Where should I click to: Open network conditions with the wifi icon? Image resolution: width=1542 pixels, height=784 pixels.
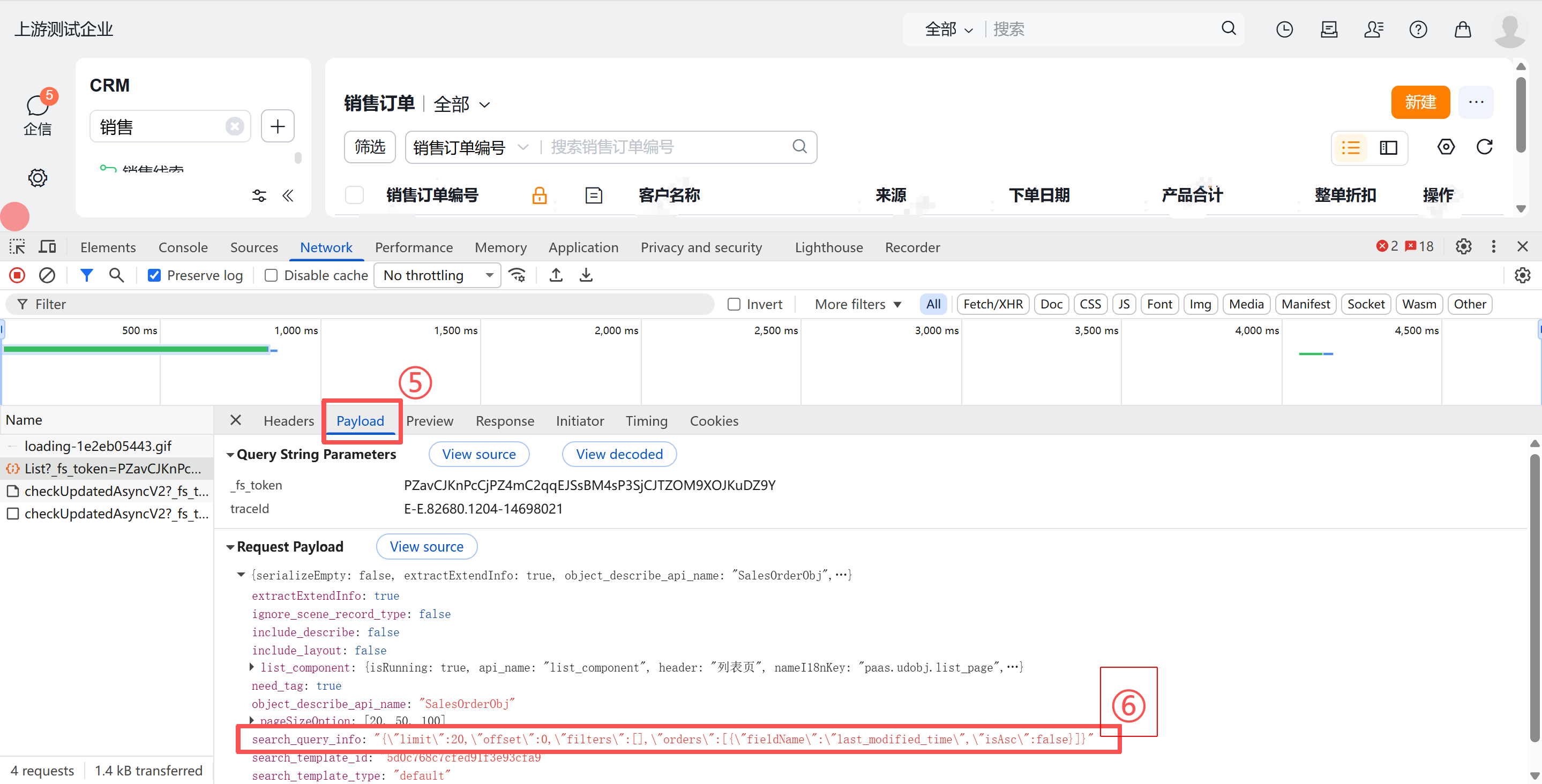517,275
